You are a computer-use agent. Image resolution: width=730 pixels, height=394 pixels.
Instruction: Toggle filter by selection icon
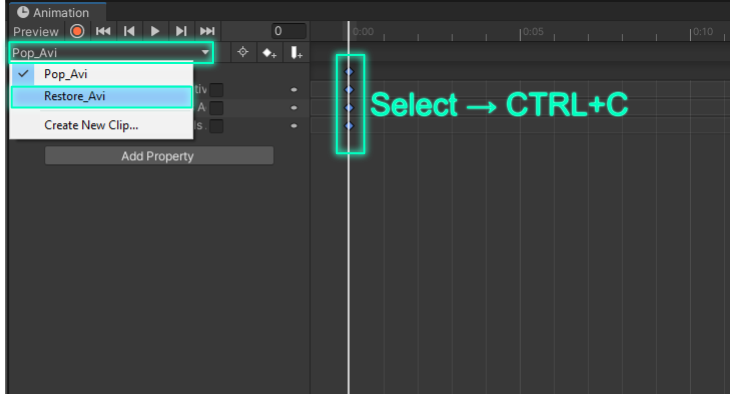click(243, 52)
